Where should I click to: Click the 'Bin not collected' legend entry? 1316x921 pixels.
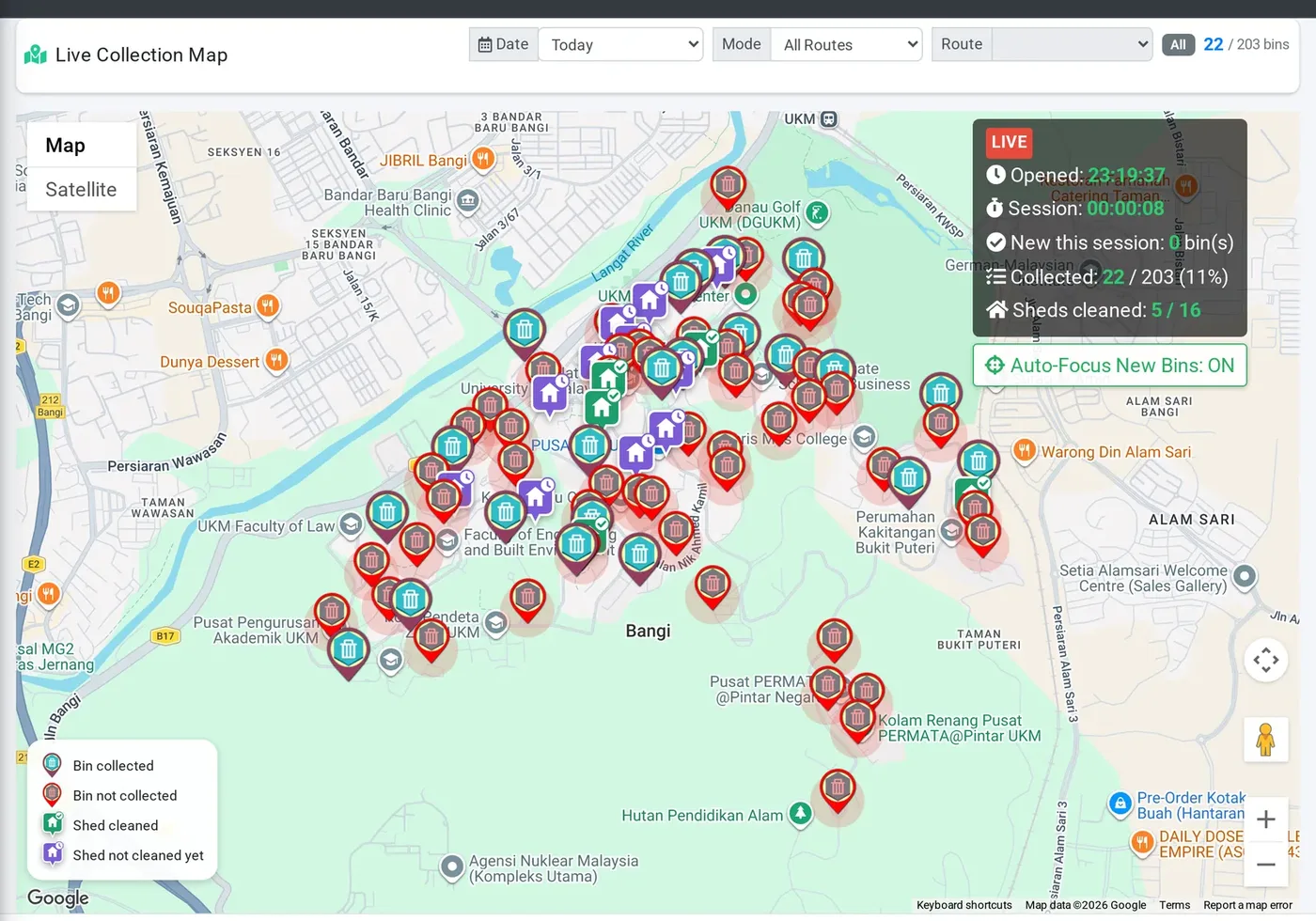tap(125, 796)
